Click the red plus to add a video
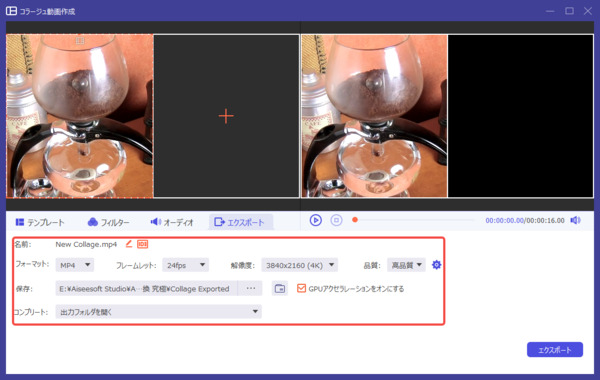 coord(226,116)
